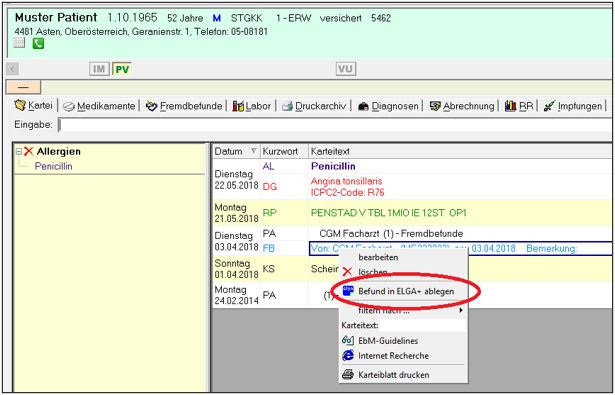This screenshot has height=395, width=615.
Task: Click the Kurzwort column header
Action: click(x=284, y=151)
